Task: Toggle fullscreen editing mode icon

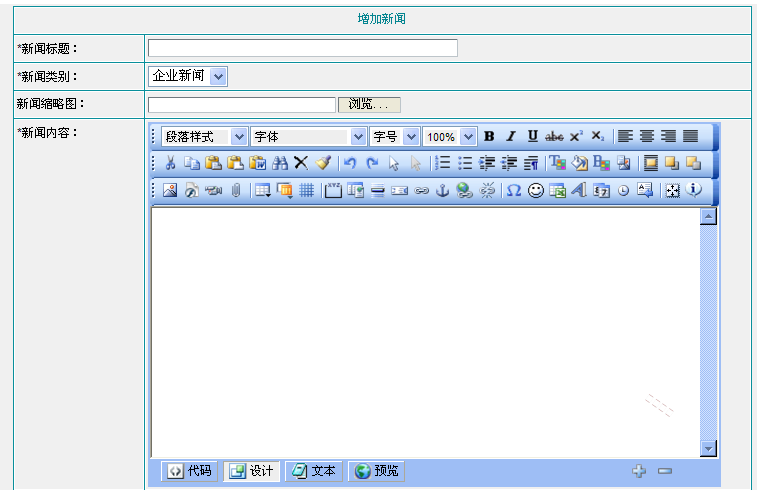Action: coord(672,190)
